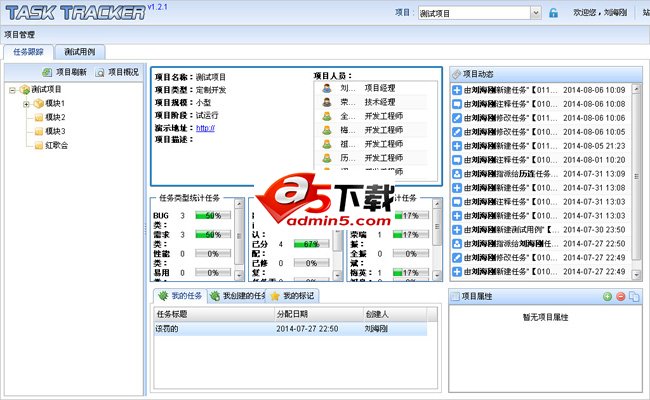The height and width of the screenshot is (400, 650).
Task: Click the 2014-07-27 22:49 修改任务 activity row
Action: tap(540, 258)
